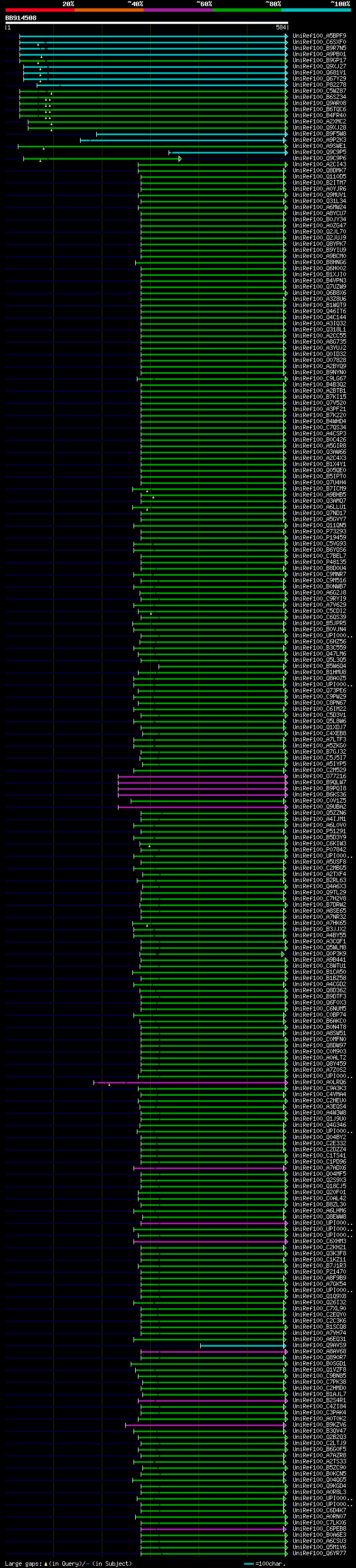Screen dimensions: 356x1568
Task: Click the orange ~40% identity legend segment
Action: [109, 10]
